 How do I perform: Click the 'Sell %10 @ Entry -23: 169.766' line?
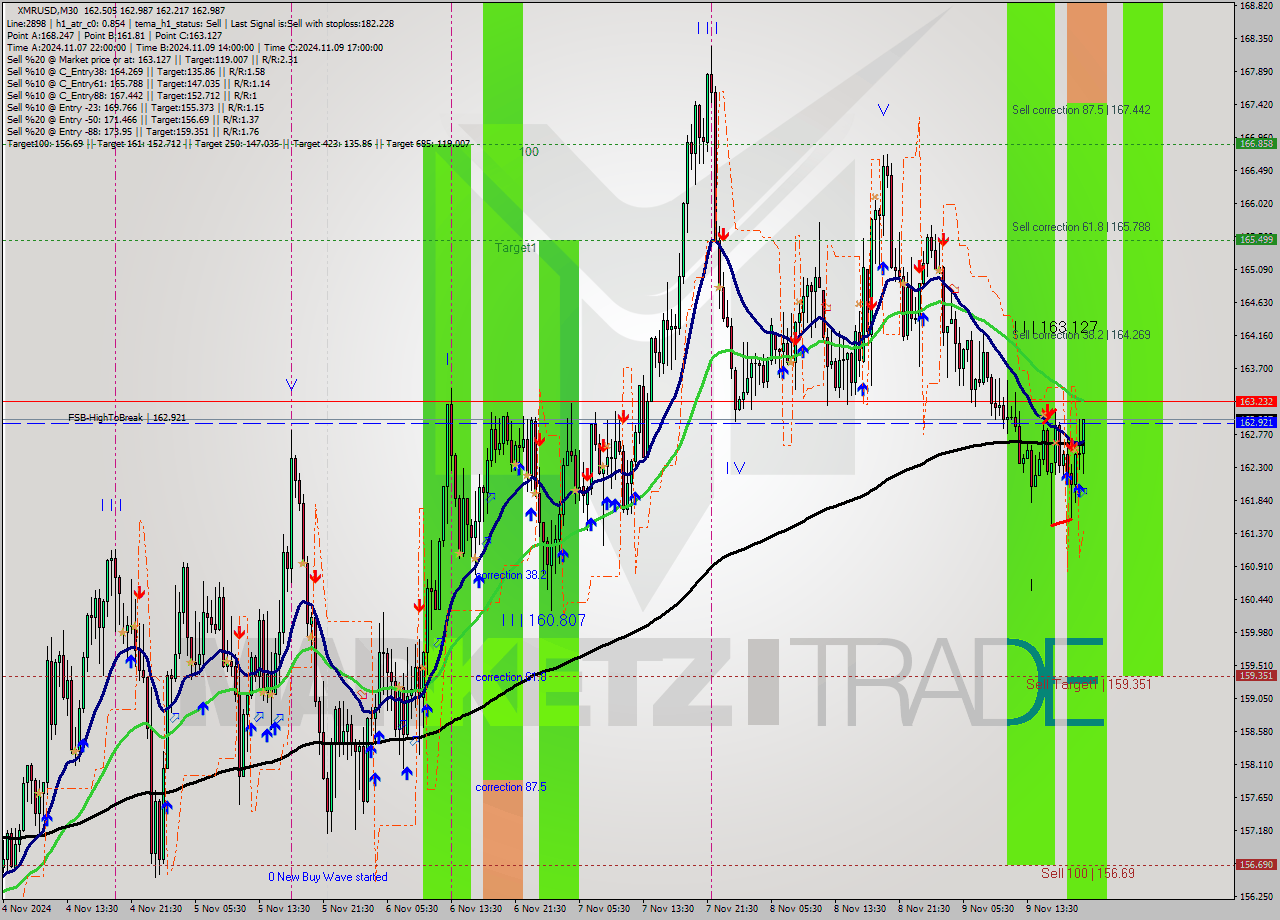134,107
